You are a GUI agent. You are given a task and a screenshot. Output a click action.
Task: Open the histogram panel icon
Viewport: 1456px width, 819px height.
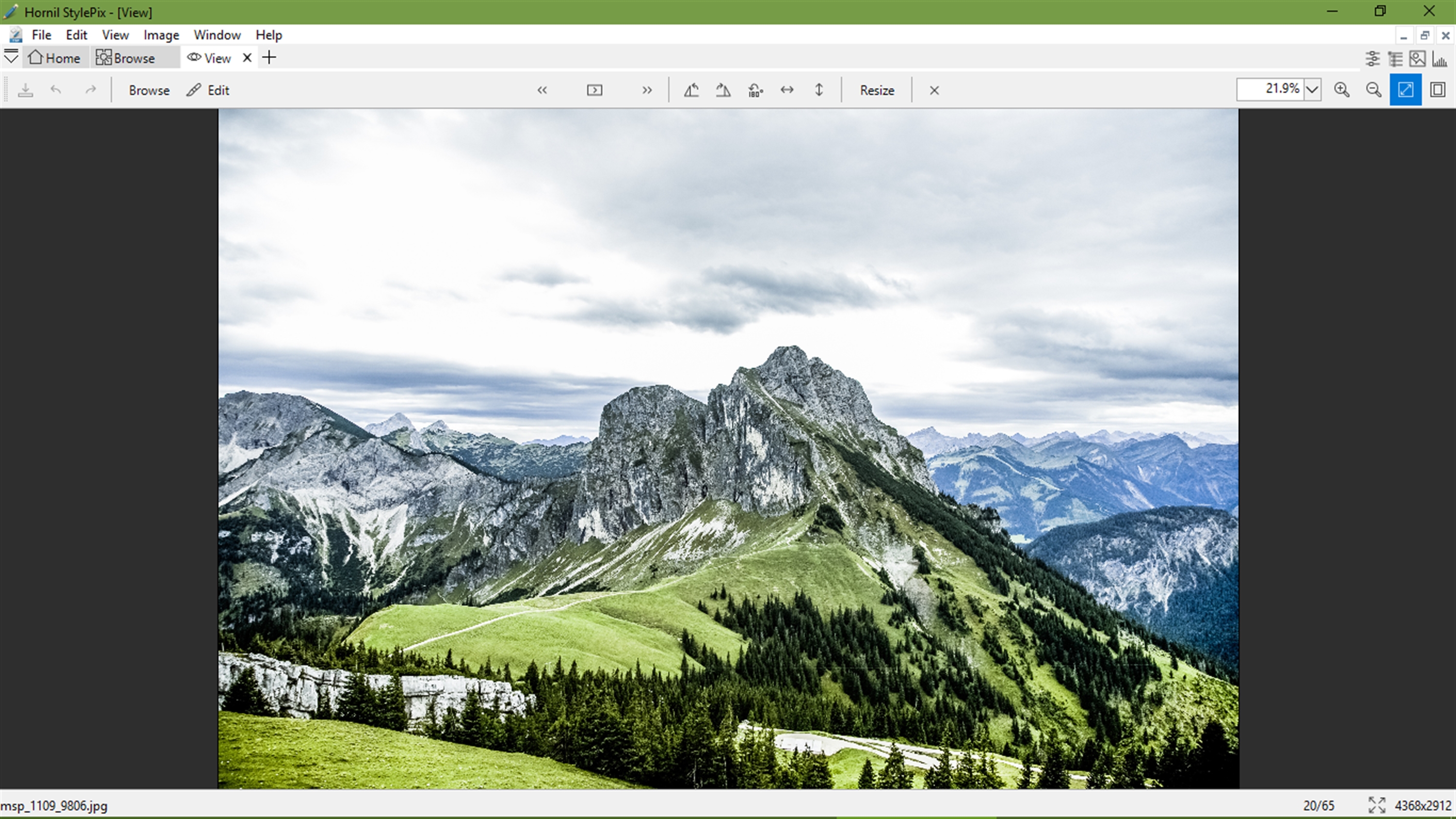[x=1439, y=59]
